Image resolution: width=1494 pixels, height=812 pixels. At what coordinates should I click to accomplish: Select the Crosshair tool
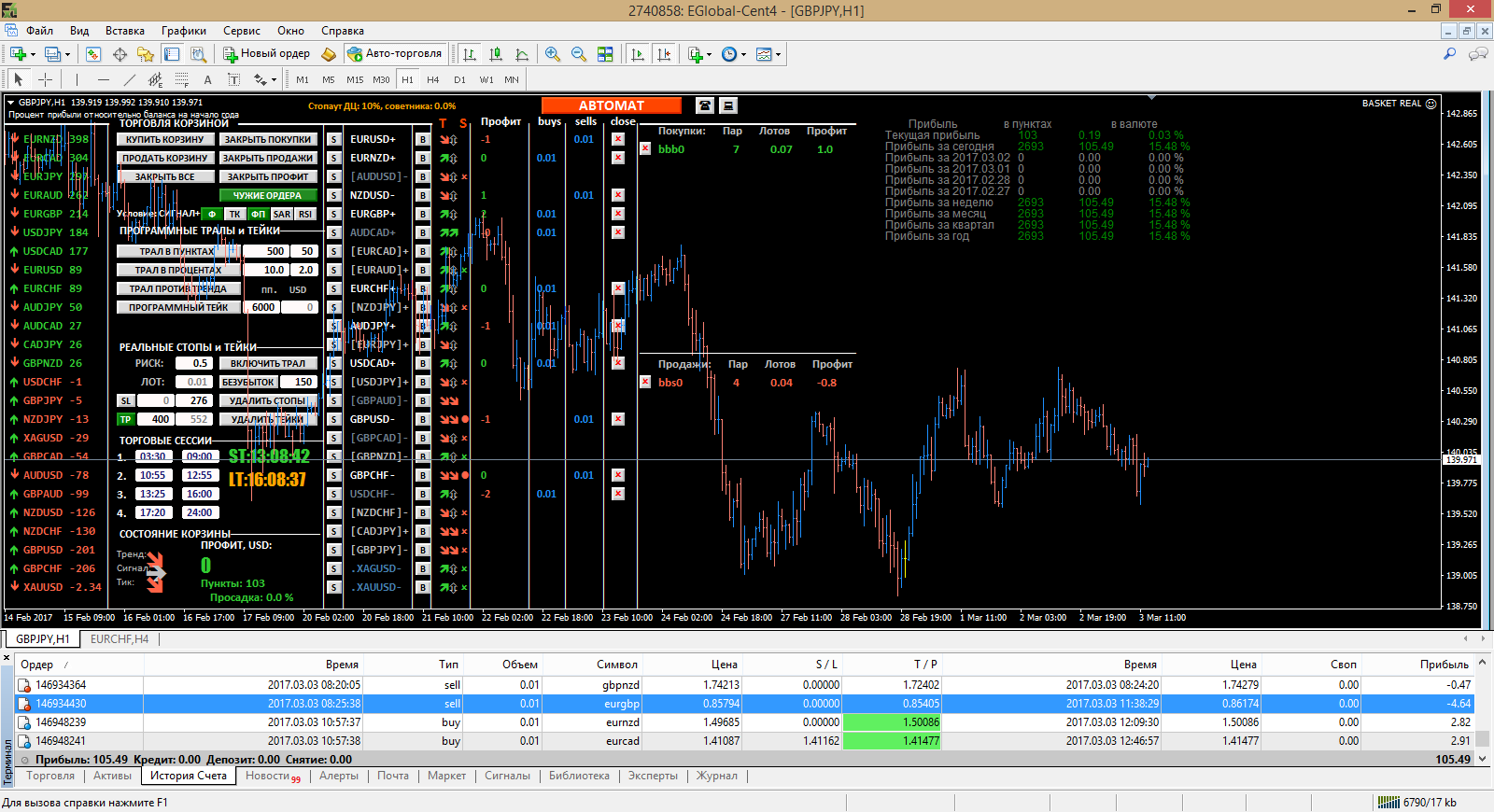pyautogui.click(x=45, y=79)
